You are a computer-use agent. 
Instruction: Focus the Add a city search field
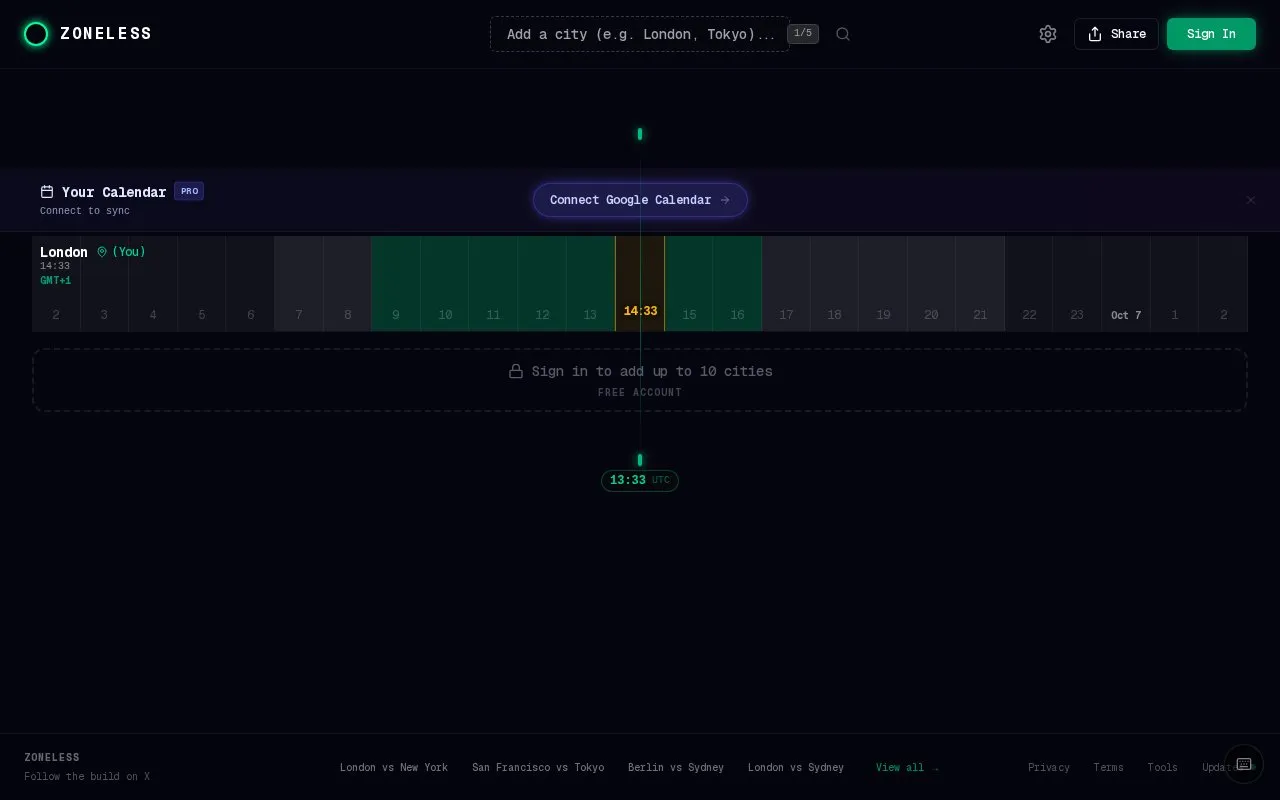pyautogui.click(x=640, y=34)
